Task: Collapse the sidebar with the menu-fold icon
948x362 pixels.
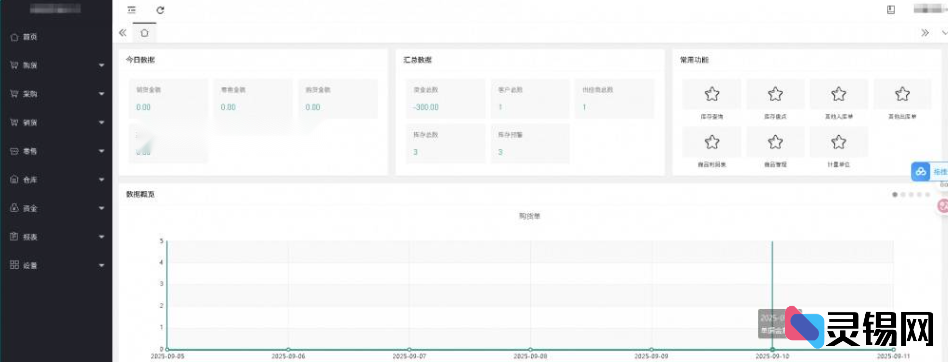Action: (x=132, y=10)
